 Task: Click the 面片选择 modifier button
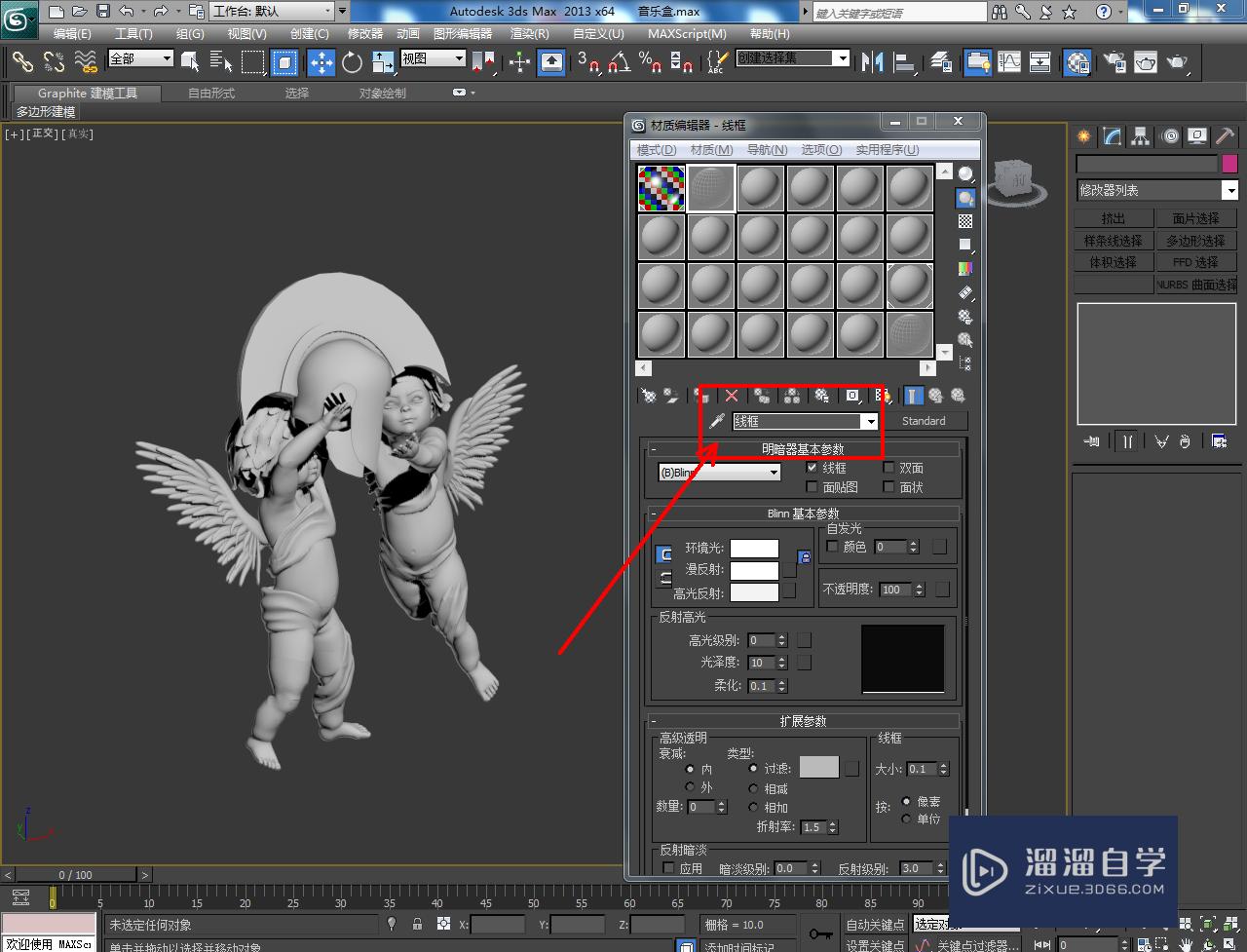[1195, 218]
